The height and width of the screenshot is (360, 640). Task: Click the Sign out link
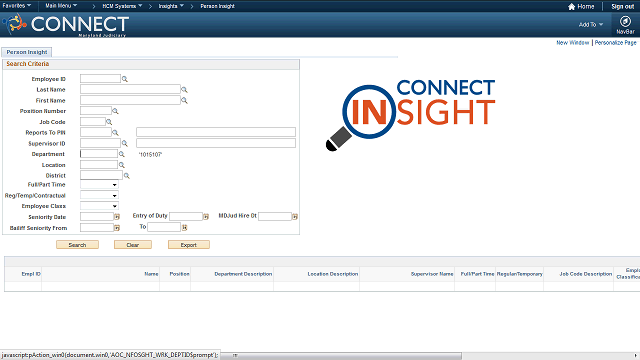click(622, 7)
